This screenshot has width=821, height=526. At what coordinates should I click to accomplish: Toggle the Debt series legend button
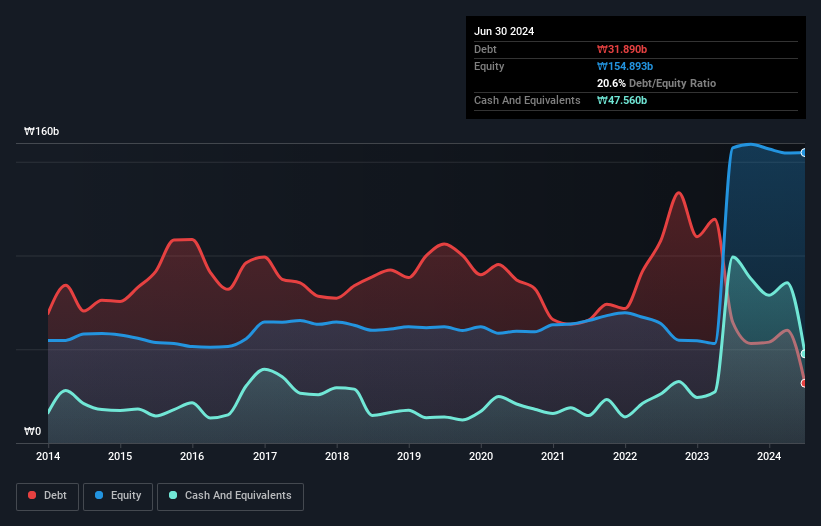pos(48,496)
